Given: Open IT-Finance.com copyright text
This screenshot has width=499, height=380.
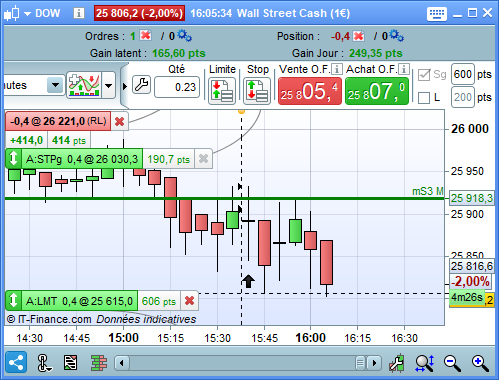Looking at the screenshot, I should pos(49,319).
